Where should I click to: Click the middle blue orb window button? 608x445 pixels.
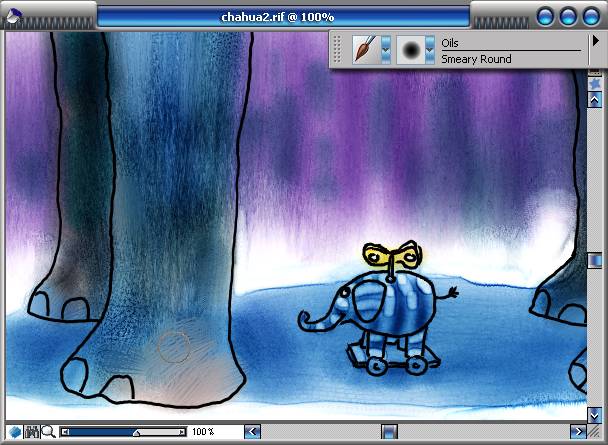click(x=568, y=17)
